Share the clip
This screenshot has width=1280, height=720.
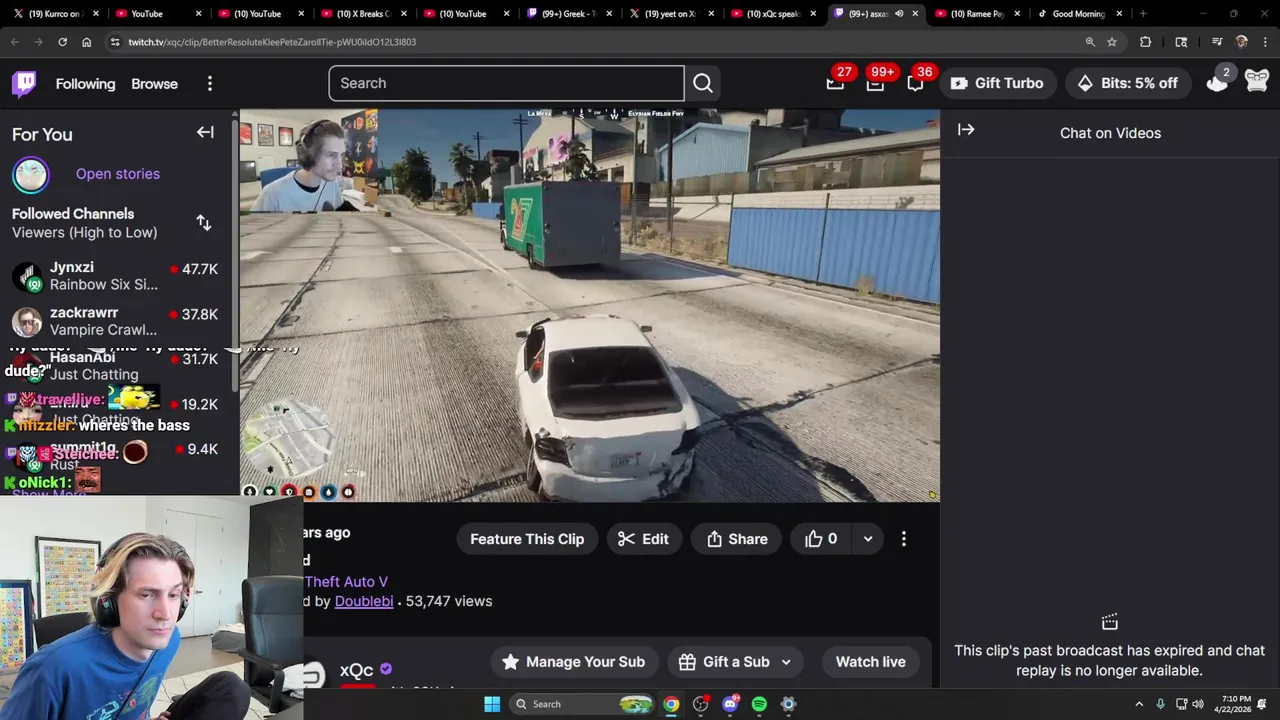(737, 539)
